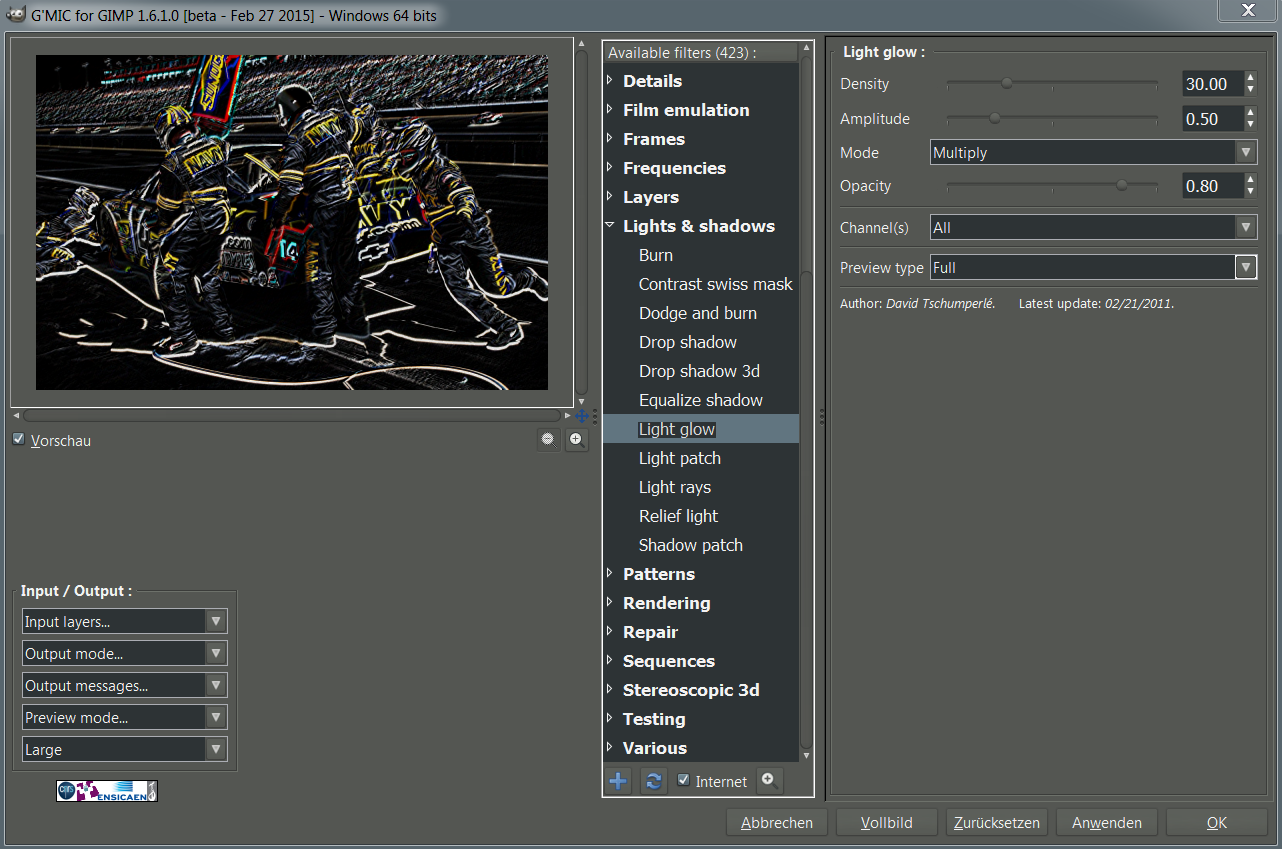Click the Anwenden button
Viewport: 1282px width, 849px height.
click(x=1106, y=823)
